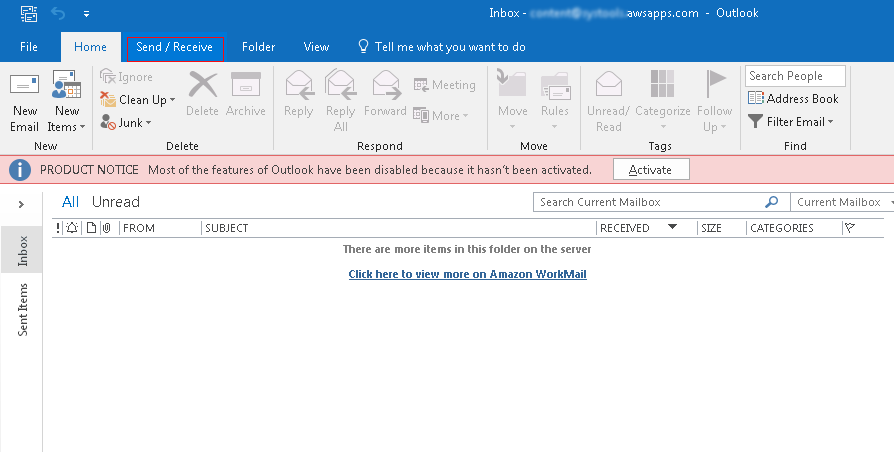Click the Unread/Read envelope icon
894x452 pixels.
point(608,84)
